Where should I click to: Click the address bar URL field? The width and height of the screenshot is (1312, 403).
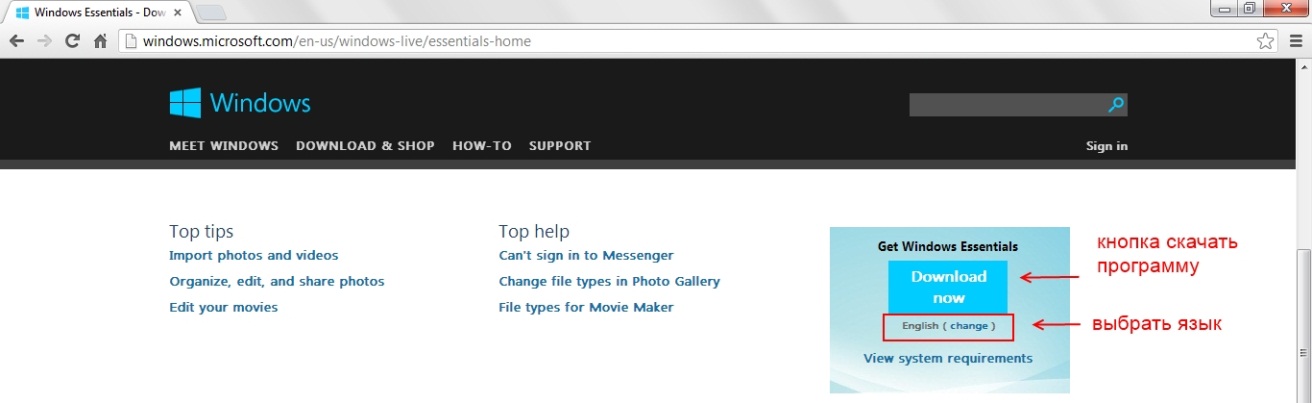click(698, 41)
